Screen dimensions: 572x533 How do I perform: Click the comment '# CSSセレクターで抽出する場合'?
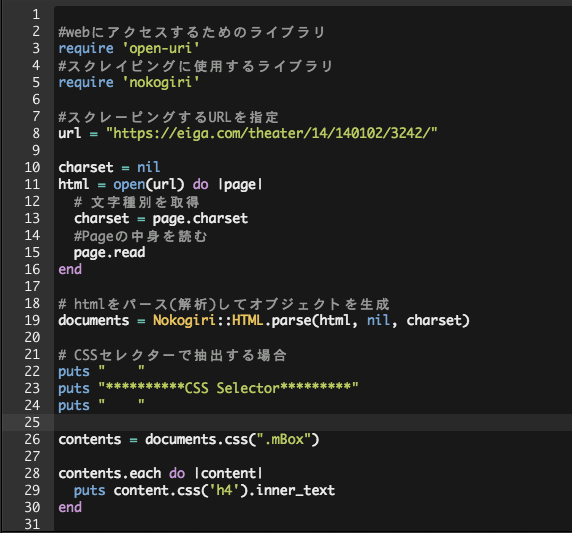[173, 355]
